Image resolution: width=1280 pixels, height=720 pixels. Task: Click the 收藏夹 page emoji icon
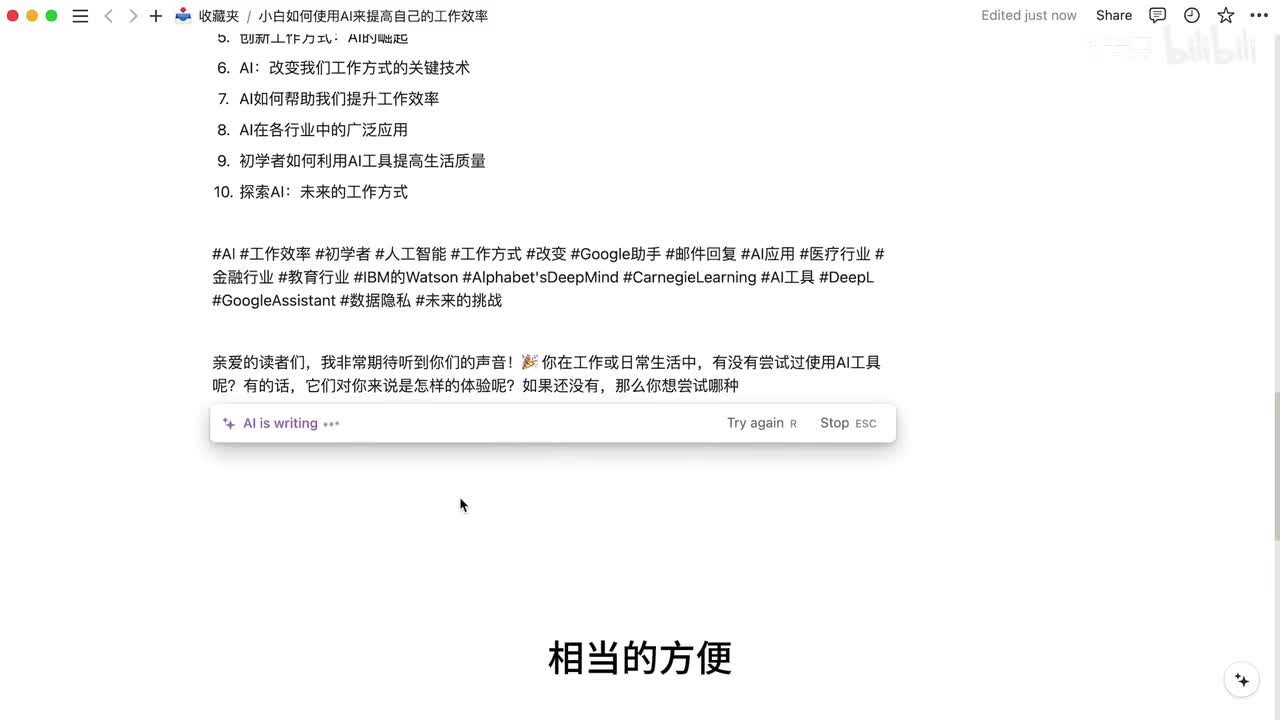[x=183, y=16]
